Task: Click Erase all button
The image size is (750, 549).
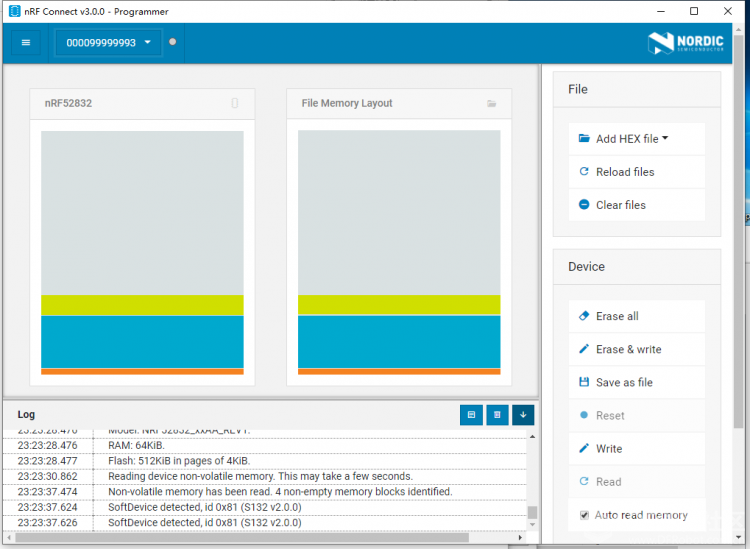Action: click(637, 316)
